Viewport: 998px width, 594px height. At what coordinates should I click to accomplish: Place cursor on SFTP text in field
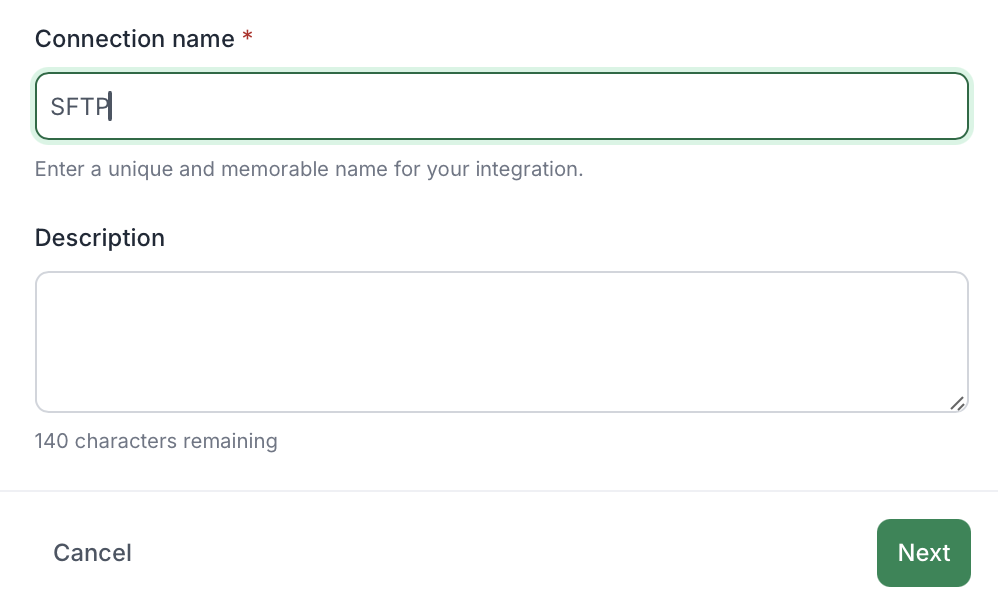pyautogui.click(x=80, y=106)
